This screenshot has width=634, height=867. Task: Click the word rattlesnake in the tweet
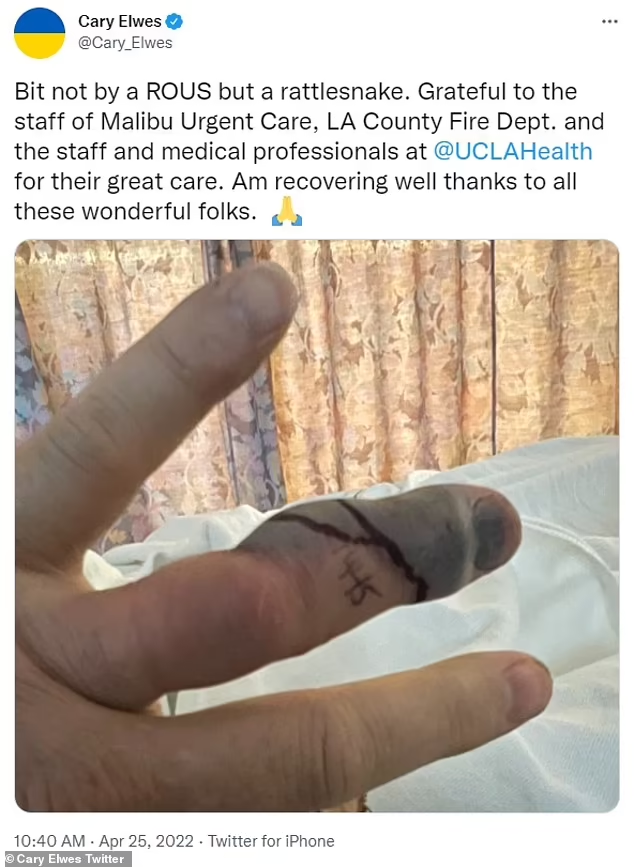point(345,92)
